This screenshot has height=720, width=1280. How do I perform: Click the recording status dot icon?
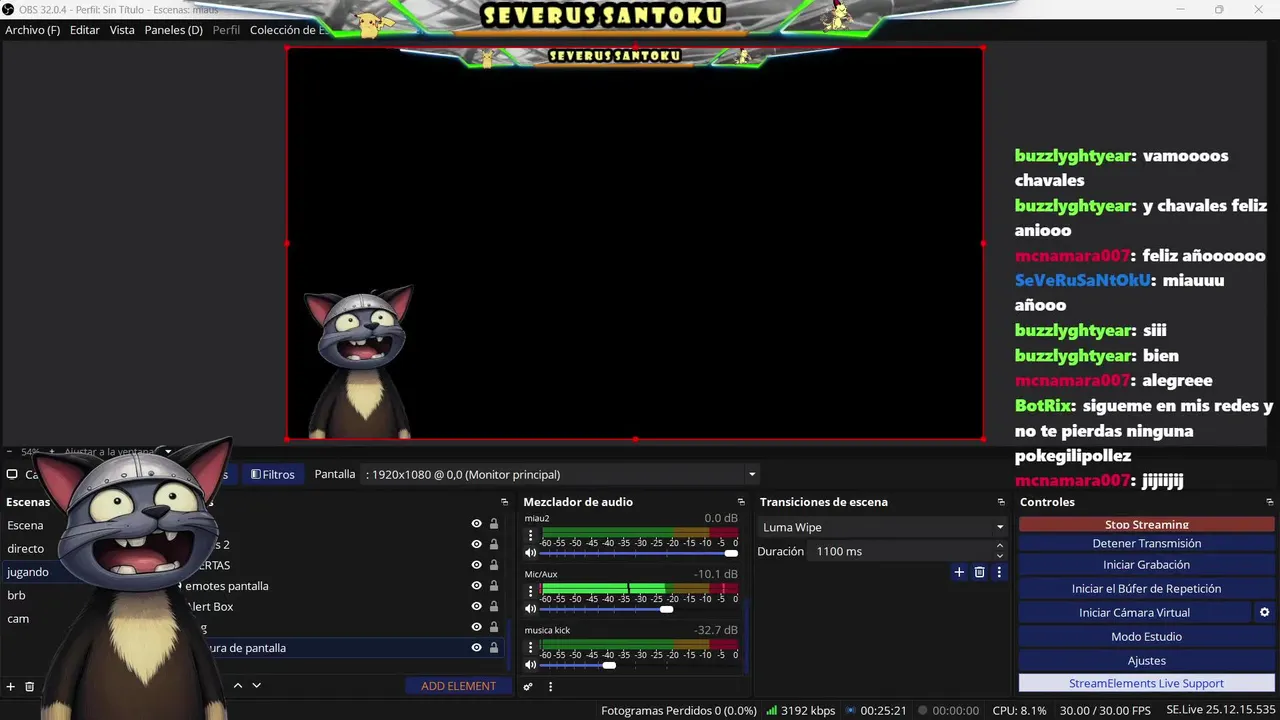tap(923, 711)
